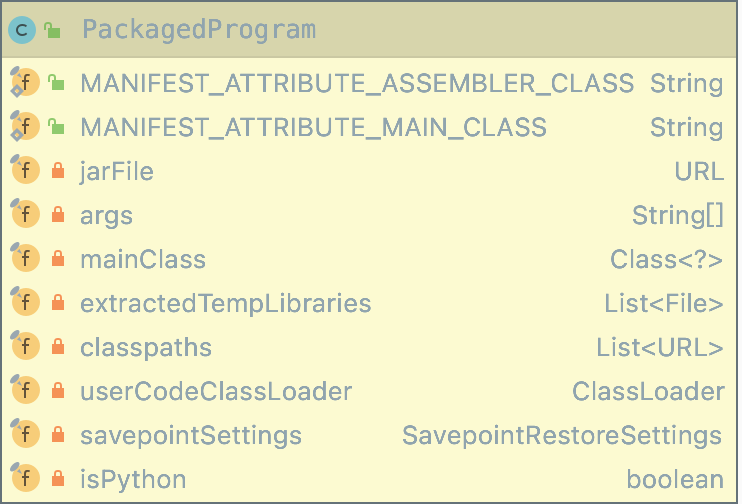Select the MANIFEST_ATTRIBUTE_MAIN_CLASS field name
The height and width of the screenshot is (504, 742).
pyautogui.click(x=313, y=127)
